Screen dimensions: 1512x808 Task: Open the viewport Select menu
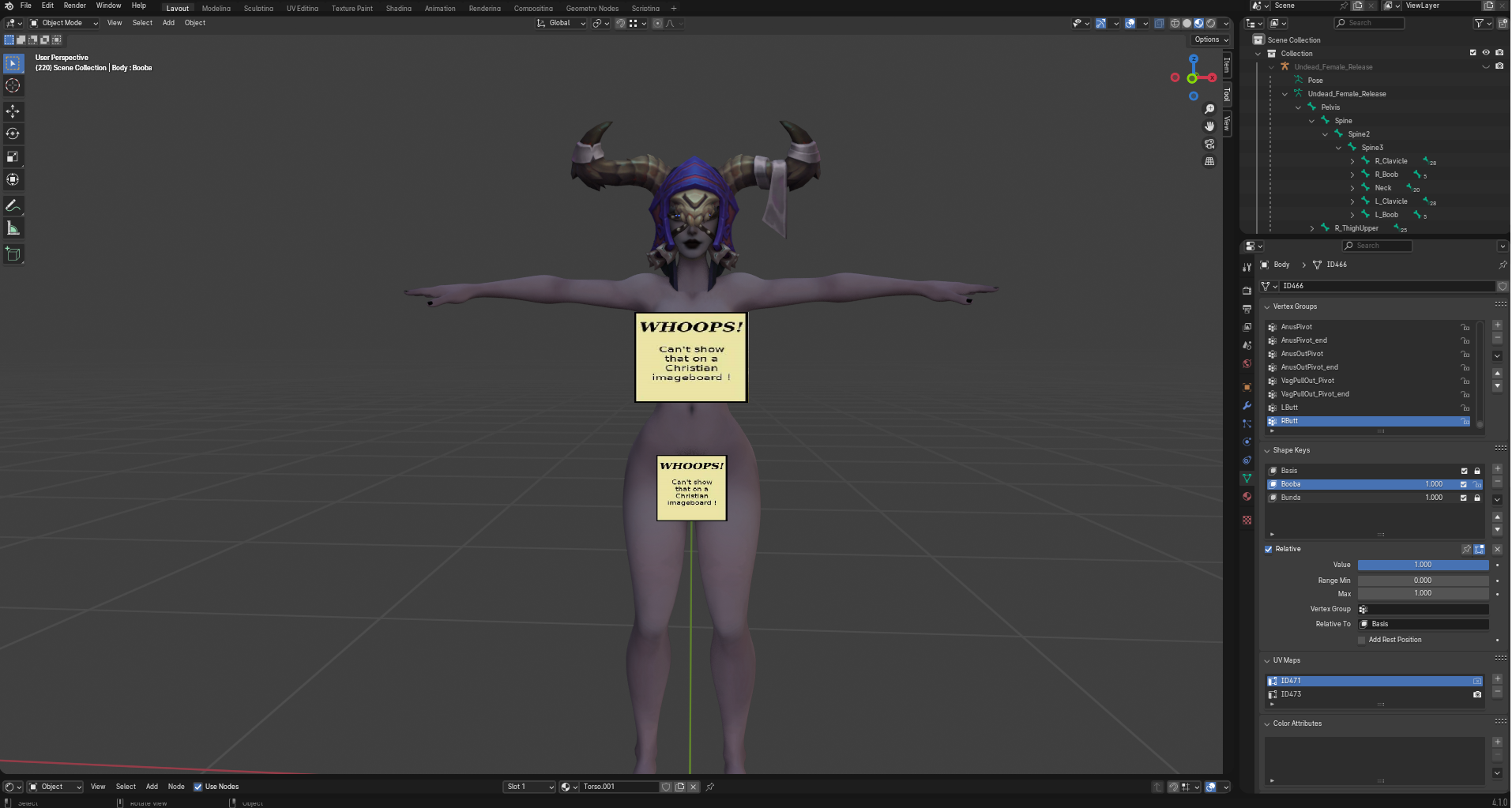pos(142,23)
